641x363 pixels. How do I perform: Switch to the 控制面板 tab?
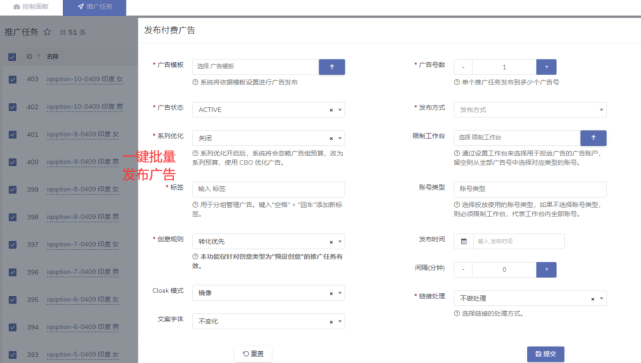click(31, 7)
